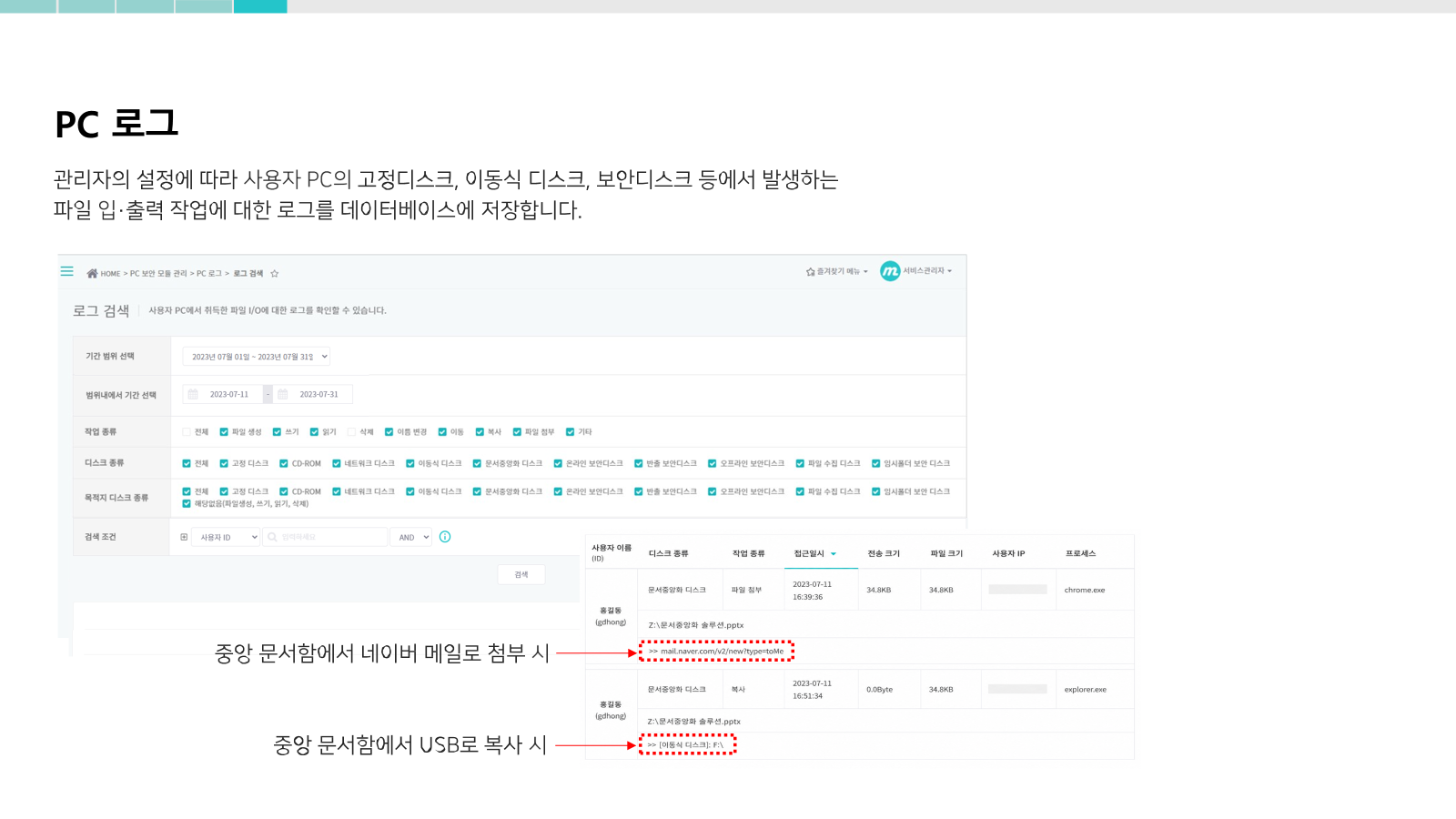Select chrome.exe process cell
1456x819 pixels.
[x=1085, y=590]
